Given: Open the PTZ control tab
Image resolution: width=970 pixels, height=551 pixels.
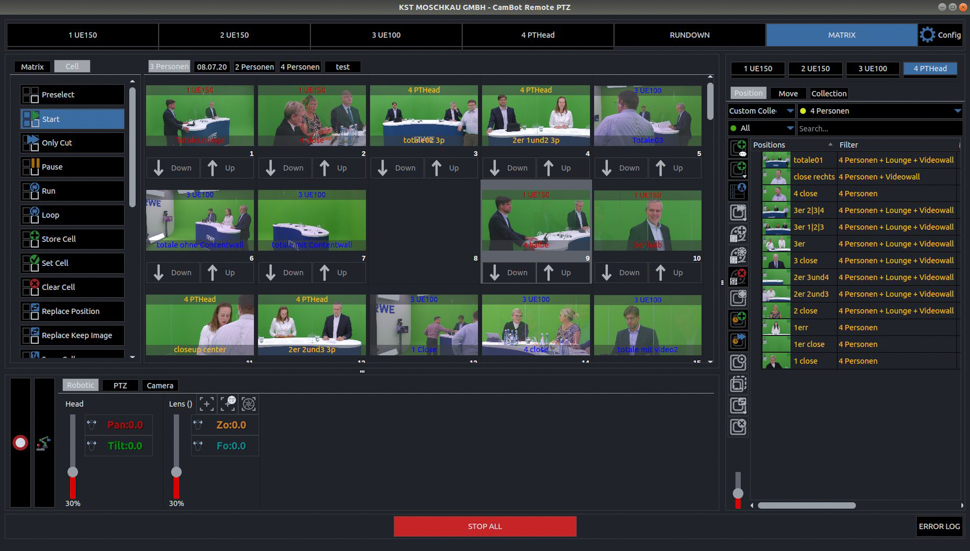Looking at the screenshot, I should [x=120, y=385].
